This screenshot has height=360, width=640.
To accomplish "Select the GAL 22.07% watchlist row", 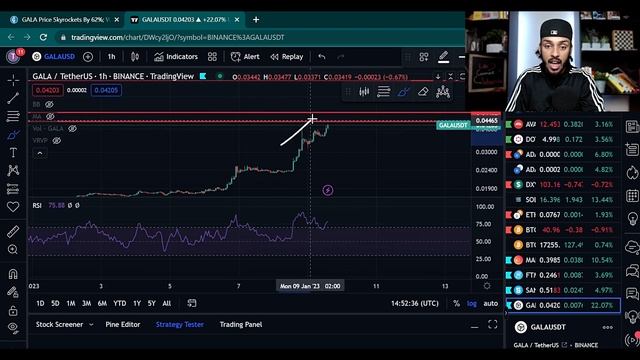I will pyautogui.click(x=563, y=305).
